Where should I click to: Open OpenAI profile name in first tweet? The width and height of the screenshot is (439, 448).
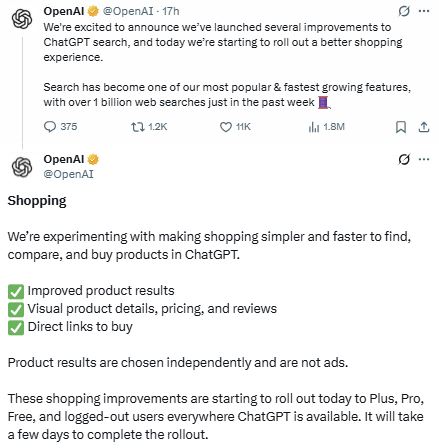click(x=64, y=11)
